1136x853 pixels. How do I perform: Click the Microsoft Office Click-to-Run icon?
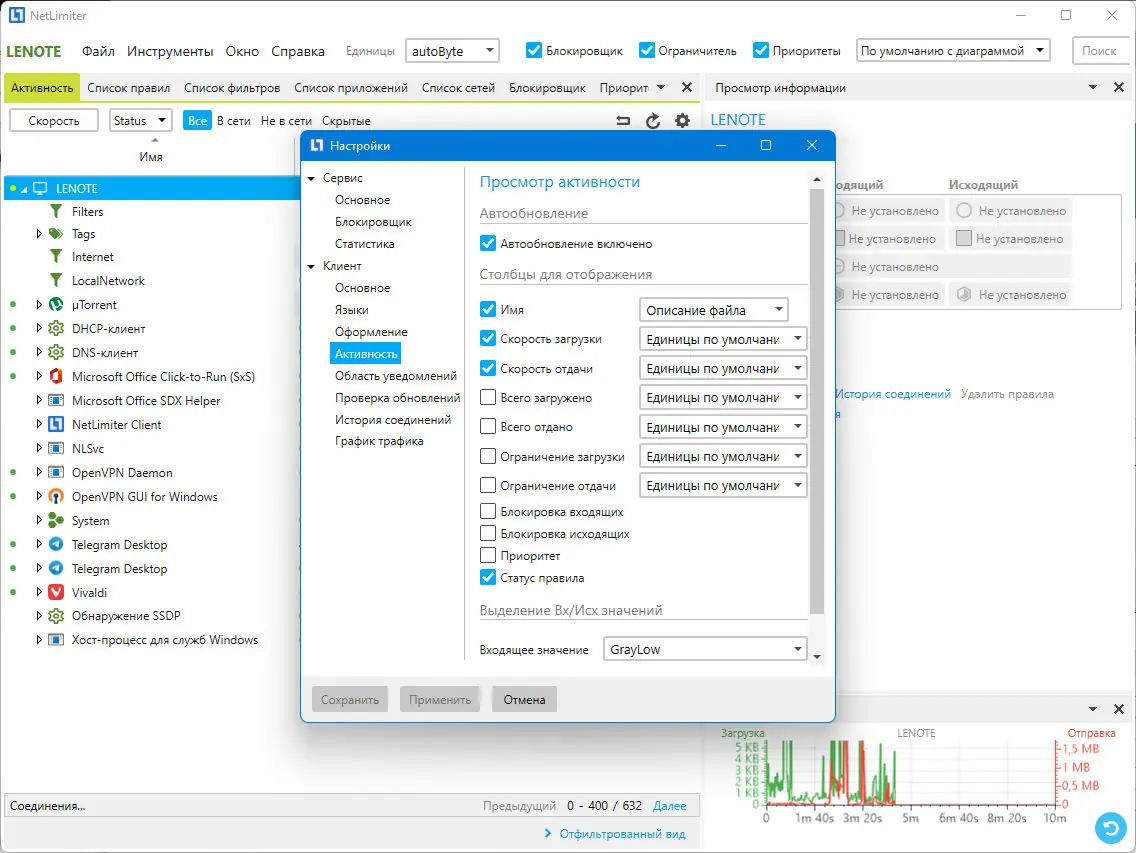coord(56,376)
